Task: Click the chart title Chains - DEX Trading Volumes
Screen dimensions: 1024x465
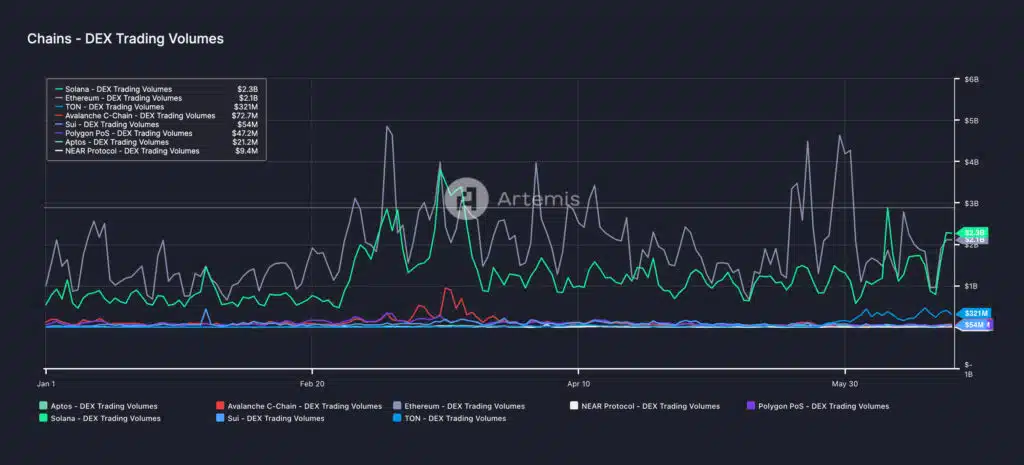Action: 125,39
